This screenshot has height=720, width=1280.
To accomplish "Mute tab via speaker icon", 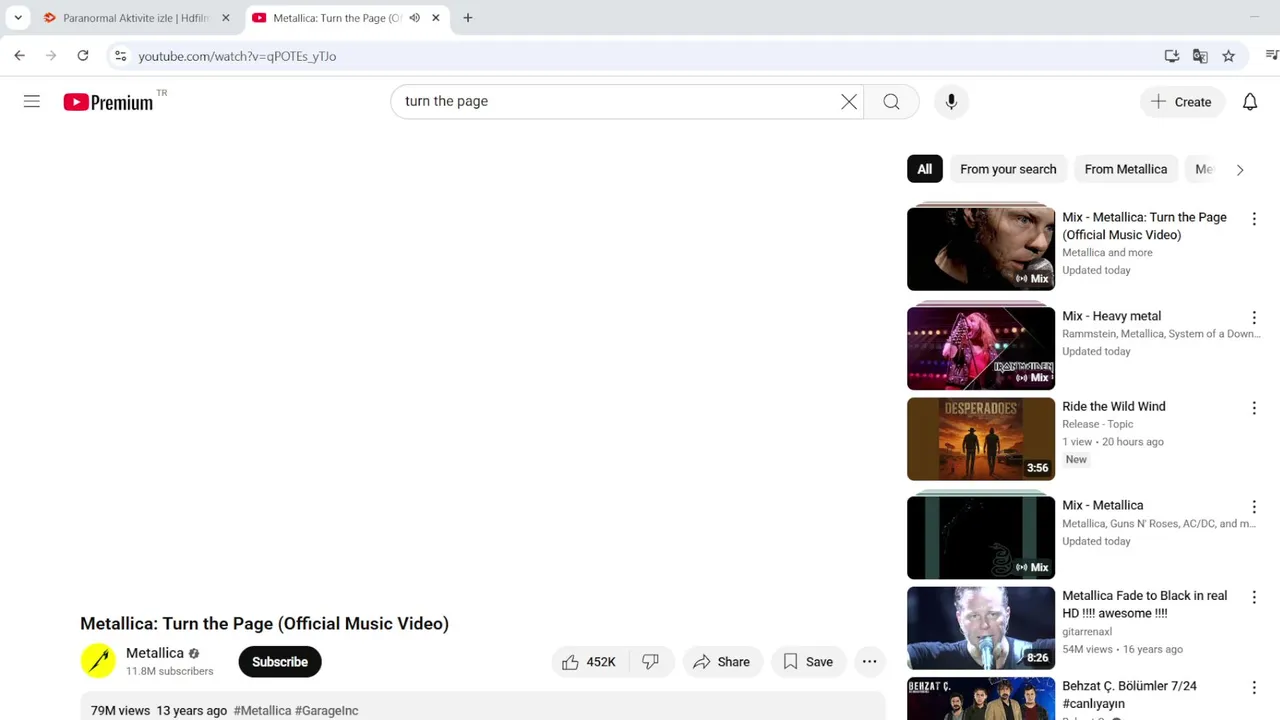I will pyautogui.click(x=414, y=18).
